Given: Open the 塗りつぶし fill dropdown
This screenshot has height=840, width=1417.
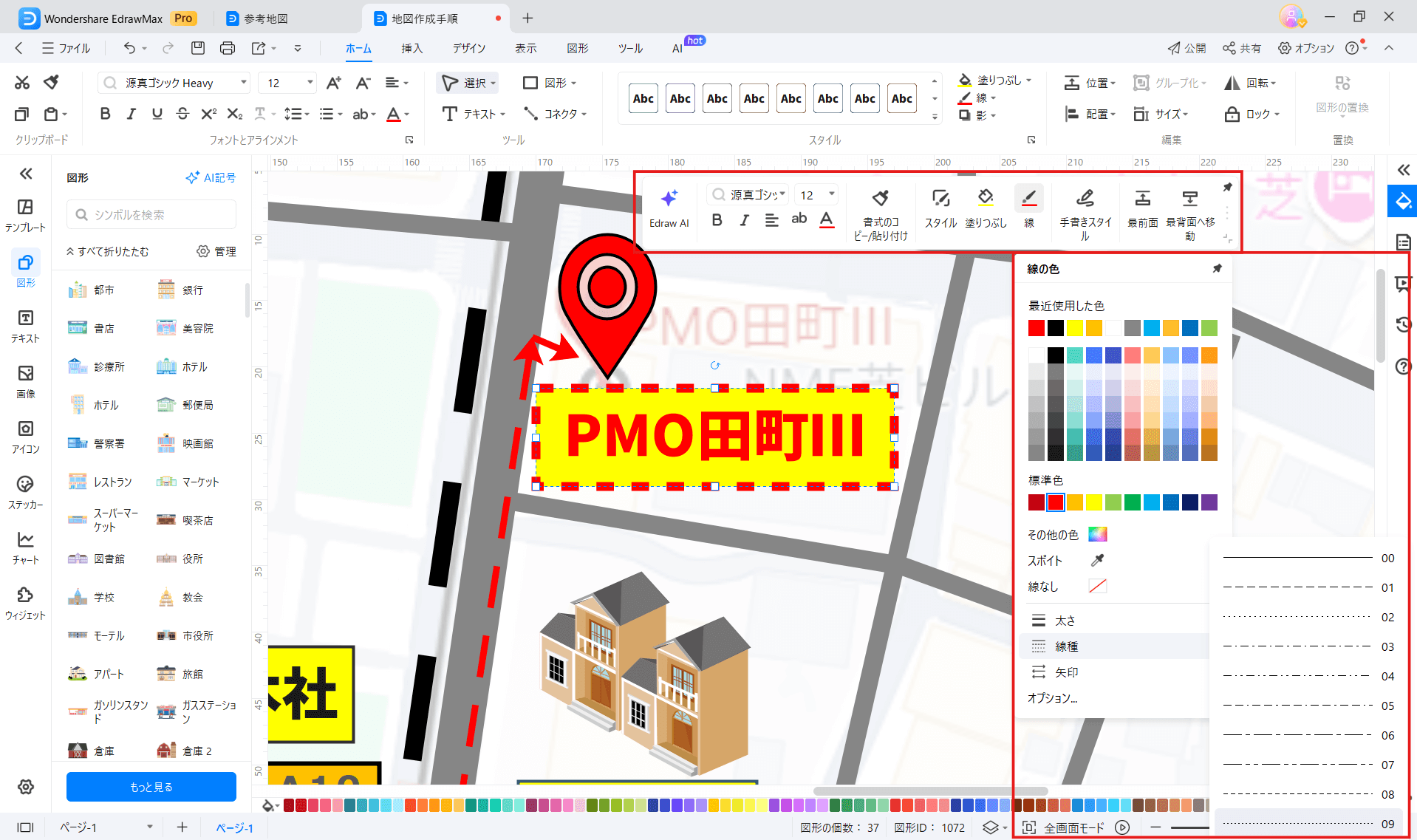Looking at the screenshot, I should (x=1028, y=81).
